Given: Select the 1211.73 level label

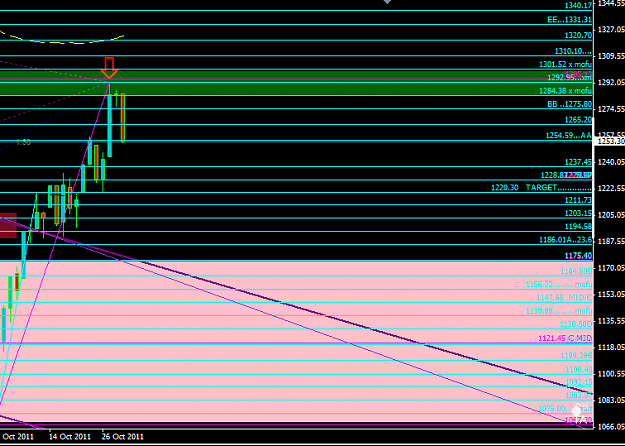Looking at the screenshot, I should 578,200.
